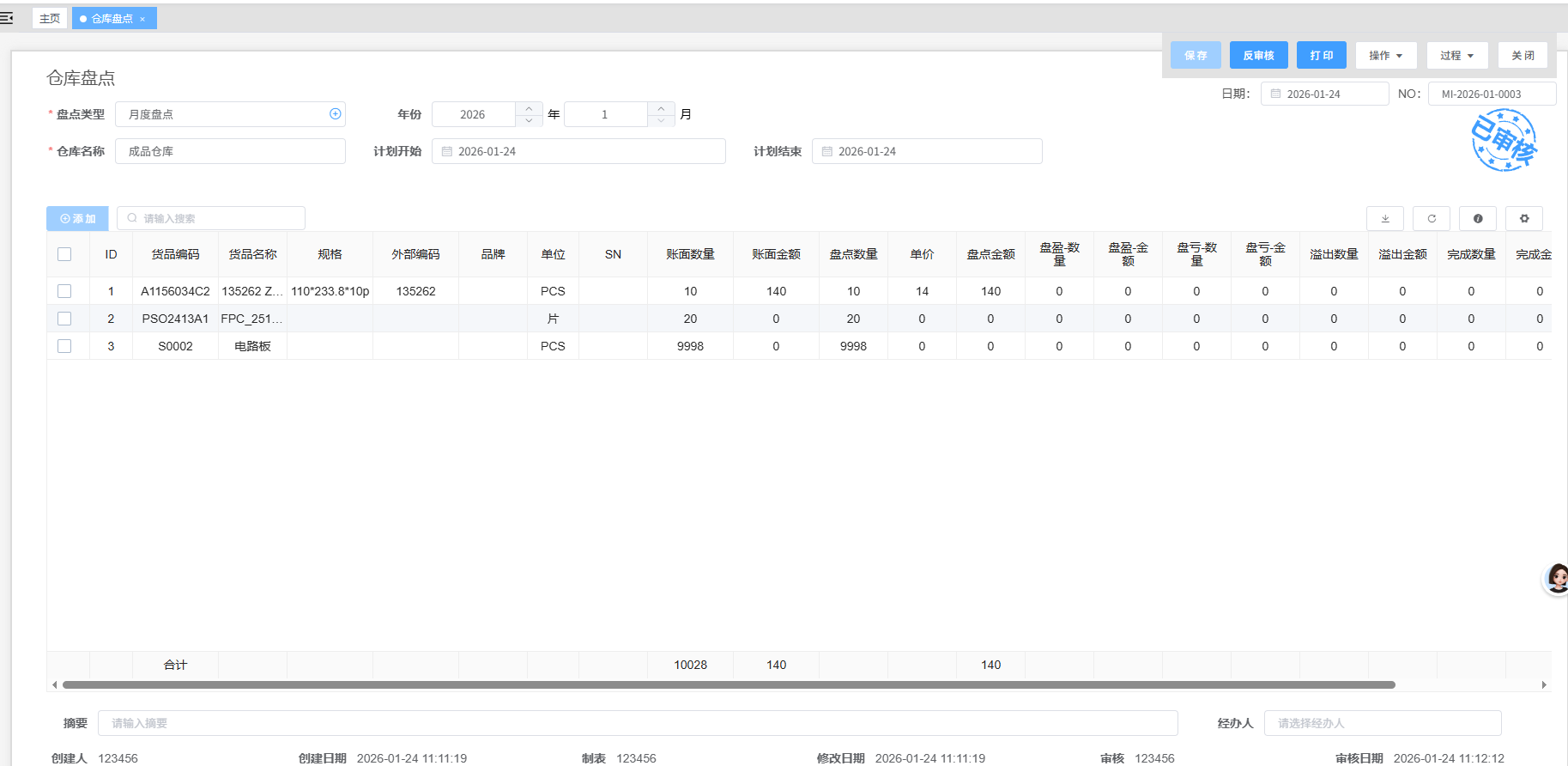Check the select-all checkbox in table header

(64, 254)
